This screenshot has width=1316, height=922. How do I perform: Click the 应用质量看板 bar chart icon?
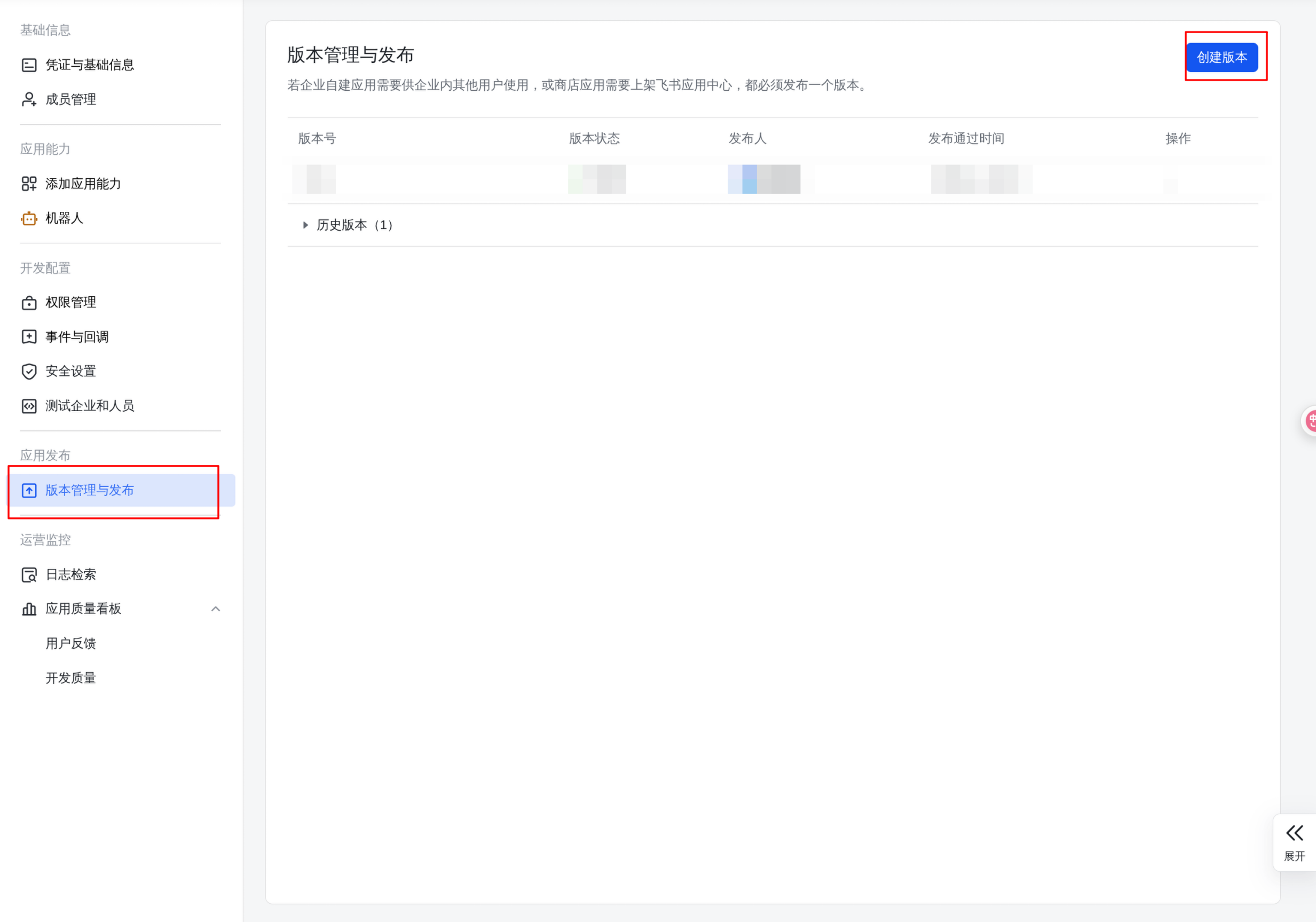pos(29,609)
